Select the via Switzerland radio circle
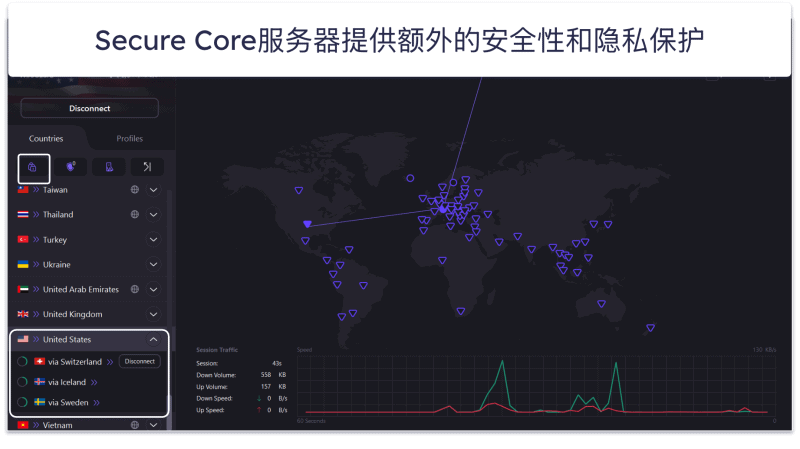Viewport: 800px width, 449px height. coord(22,362)
